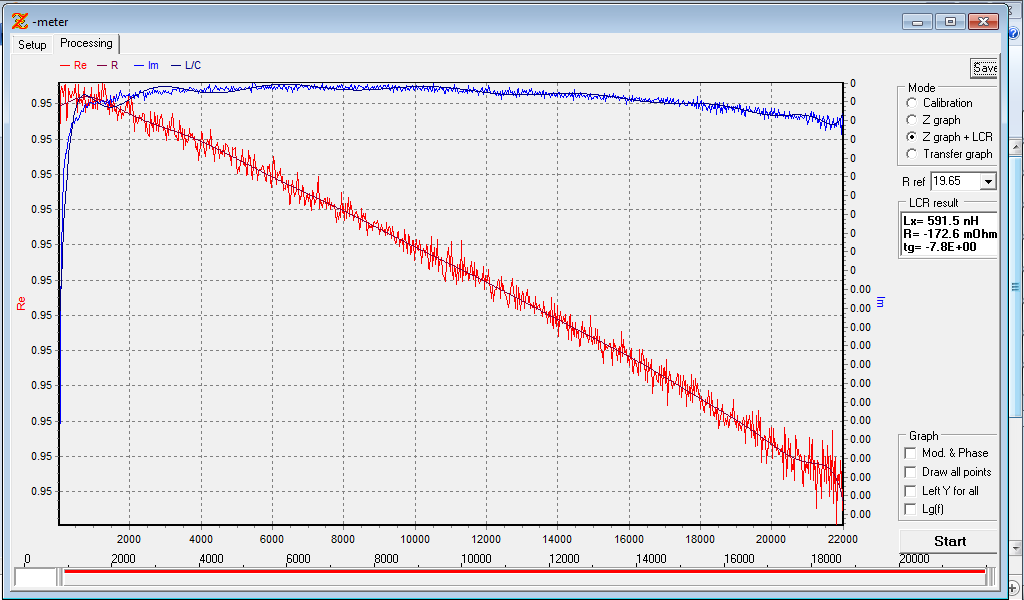Click the Im legend entry
This screenshot has height=600, width=1024.
[x=146, y=65]
